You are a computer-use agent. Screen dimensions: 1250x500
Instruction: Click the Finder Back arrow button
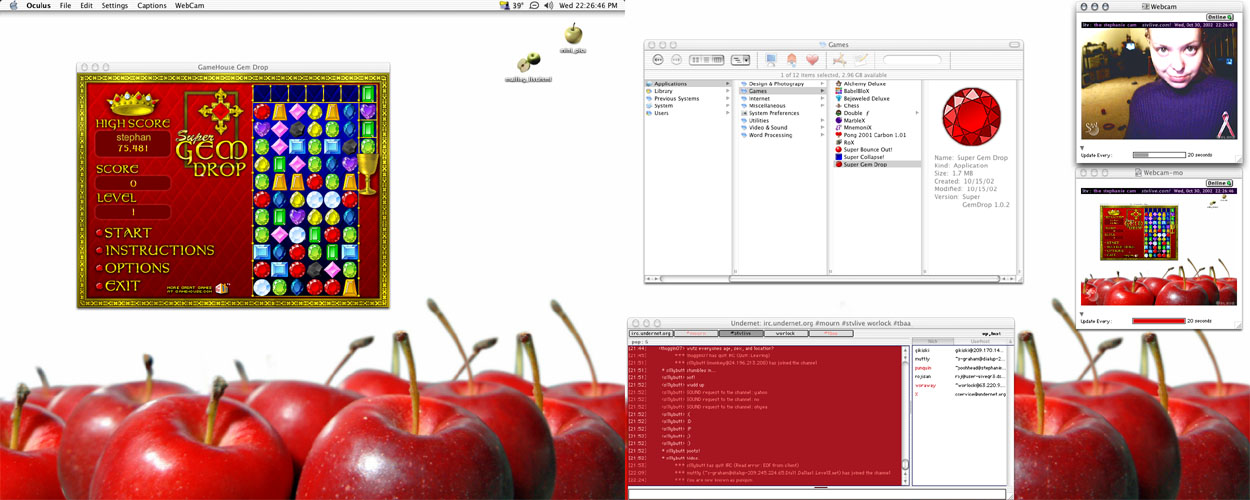pyautogui.click(x=659, y=60)
